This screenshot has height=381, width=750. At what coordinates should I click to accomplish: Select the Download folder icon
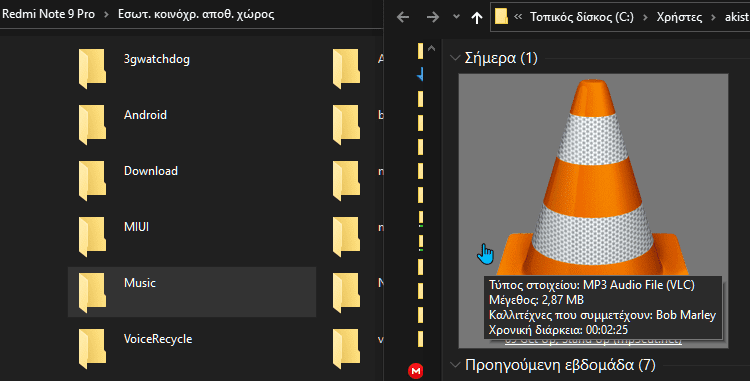(x=92, y=180)
